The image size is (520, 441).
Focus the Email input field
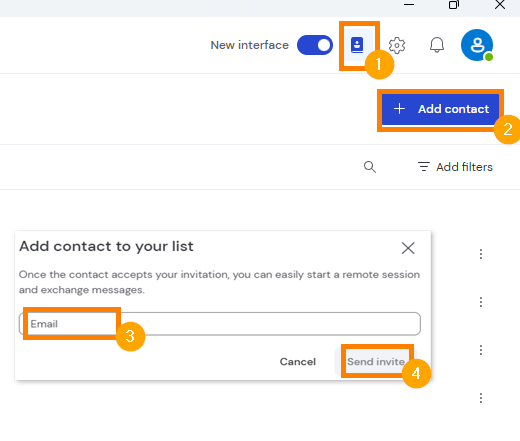click(x=220, y=324)
